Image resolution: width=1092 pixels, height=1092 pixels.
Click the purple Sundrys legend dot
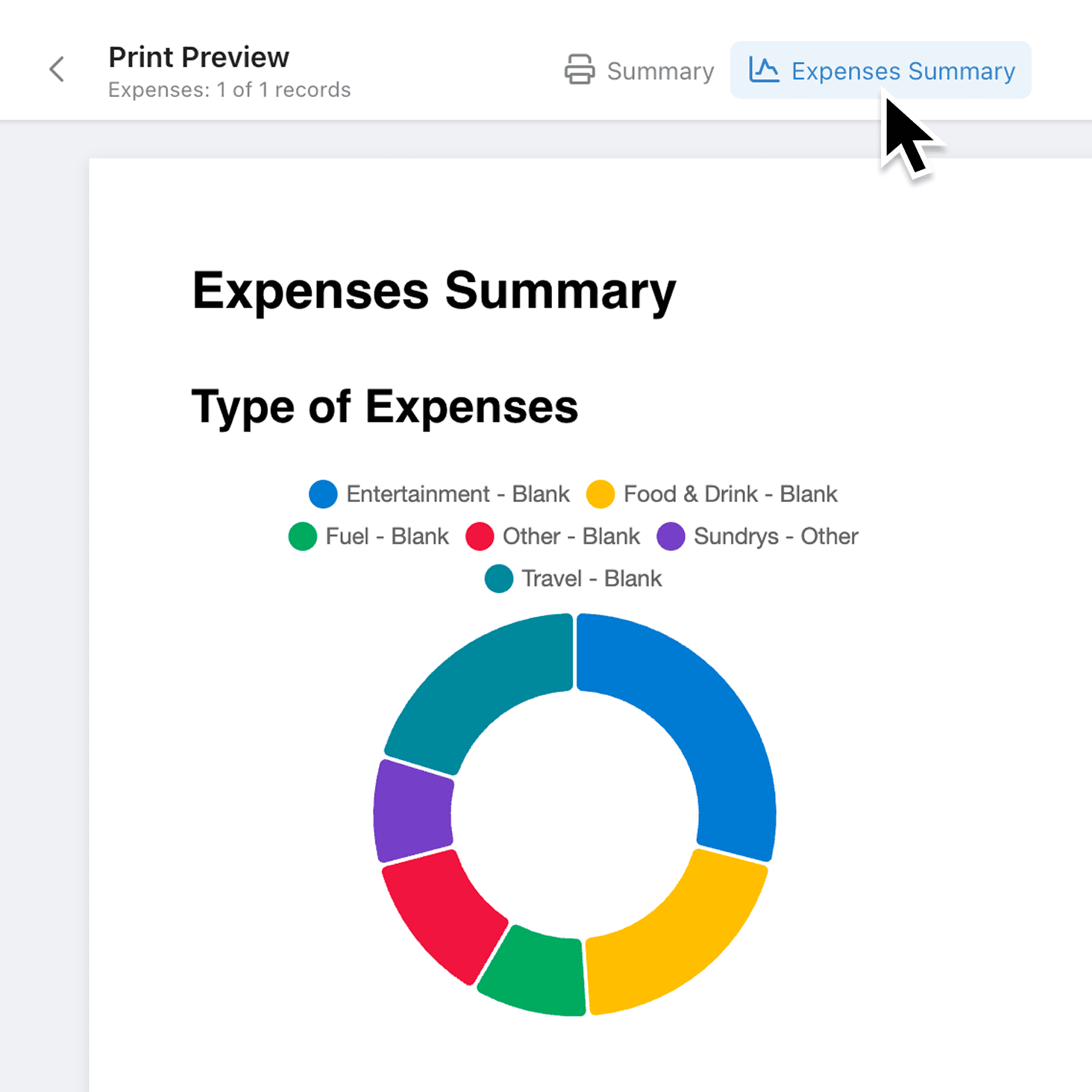click(x=671, y=536)
